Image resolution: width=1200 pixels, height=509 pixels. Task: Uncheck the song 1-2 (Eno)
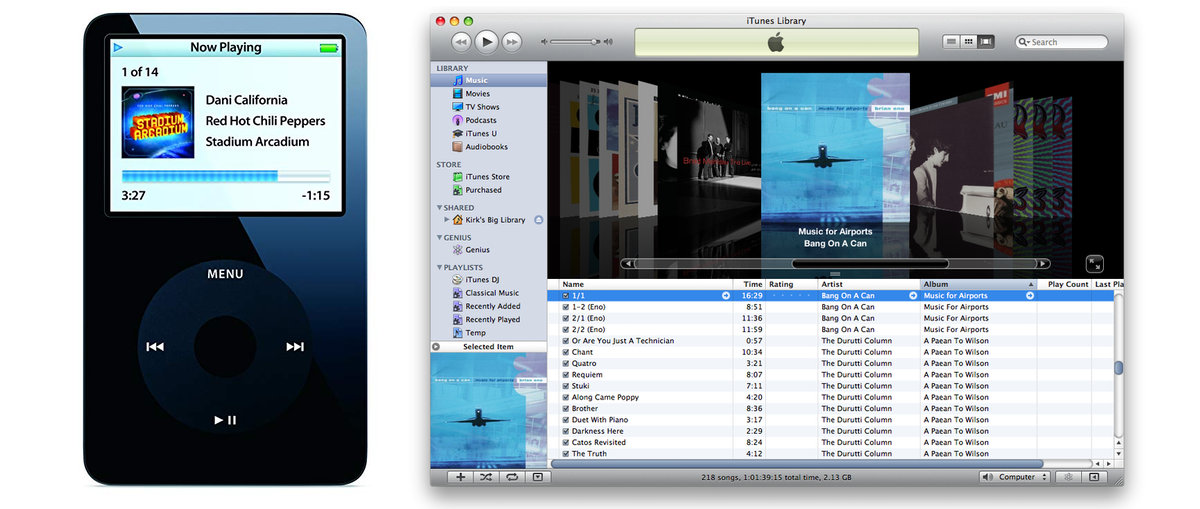pos(566,307)
